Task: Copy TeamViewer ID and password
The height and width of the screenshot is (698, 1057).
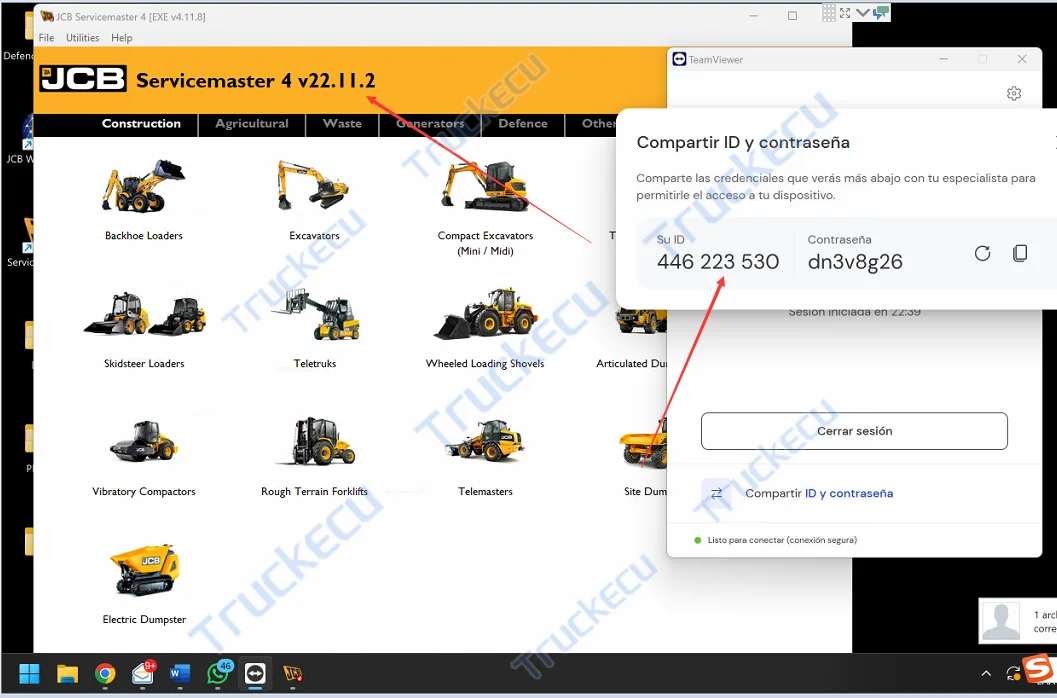Action: click(1020, 253)
